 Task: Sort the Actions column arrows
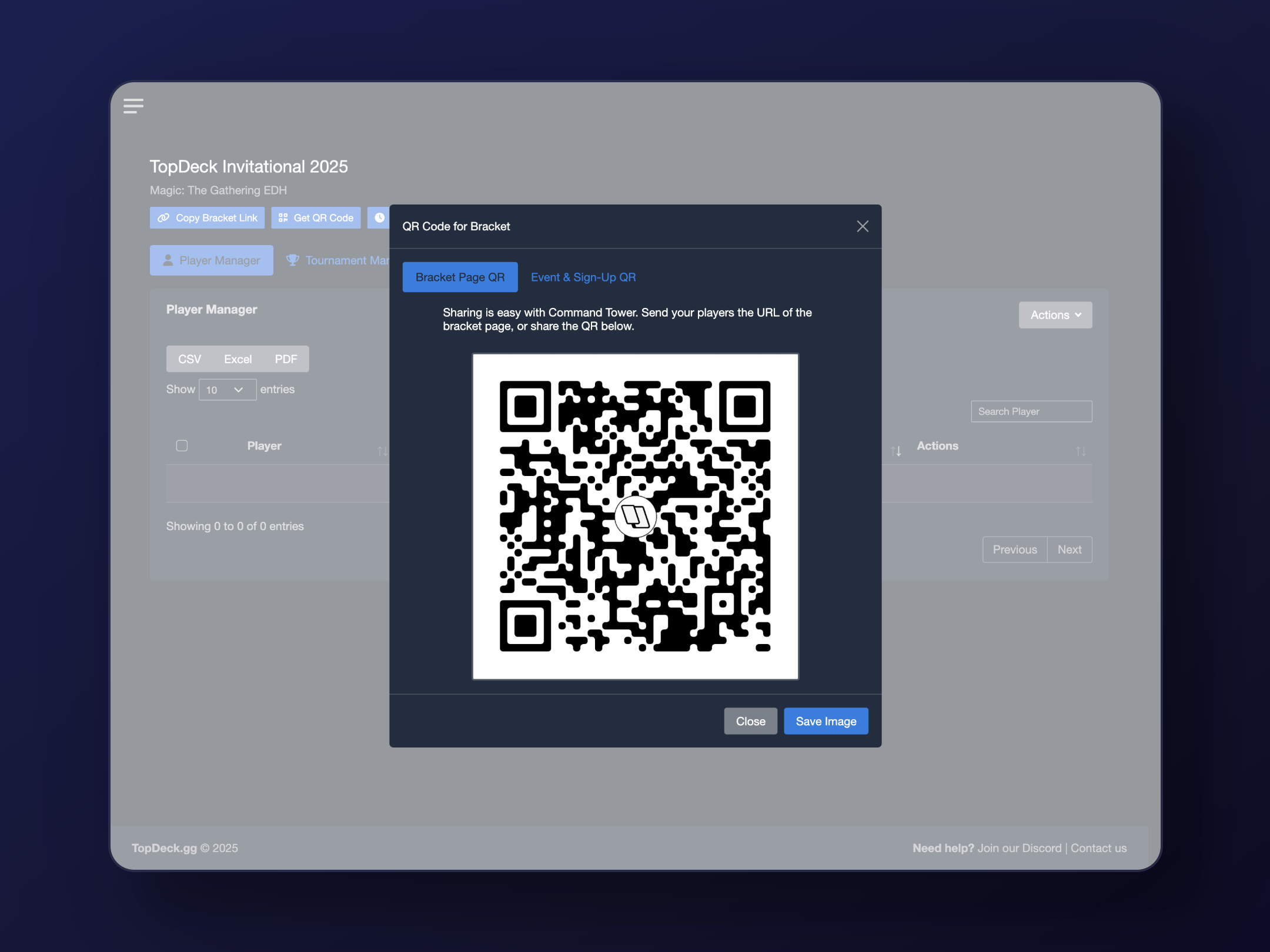[x=1080, y=451]
